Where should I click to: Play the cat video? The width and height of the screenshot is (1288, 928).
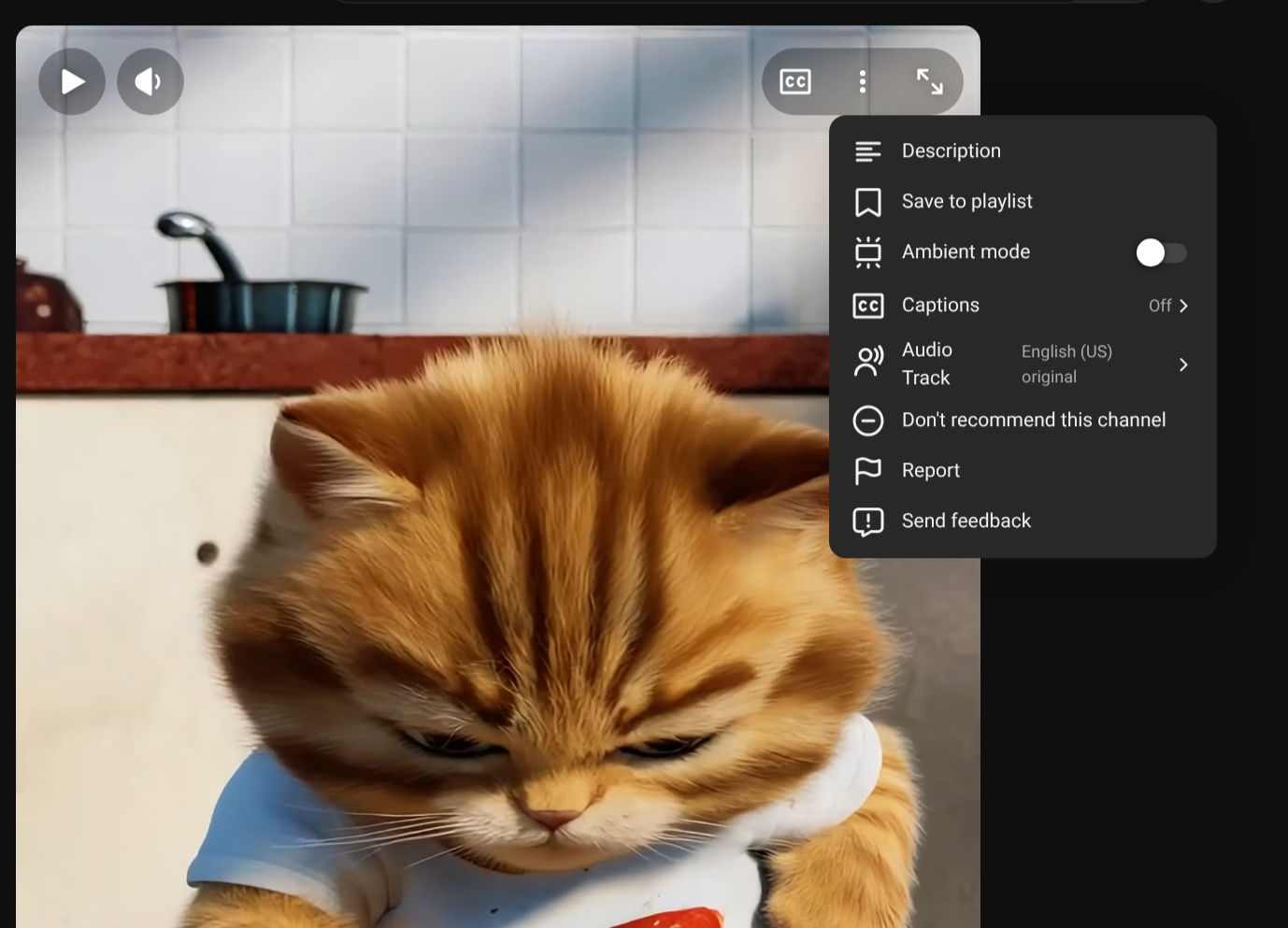point(72,81)
